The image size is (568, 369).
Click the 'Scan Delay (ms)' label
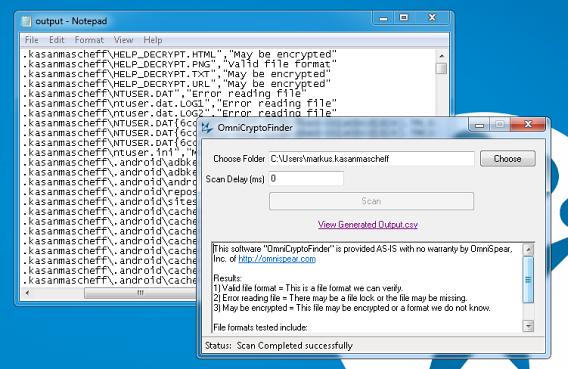pos(235,179)
